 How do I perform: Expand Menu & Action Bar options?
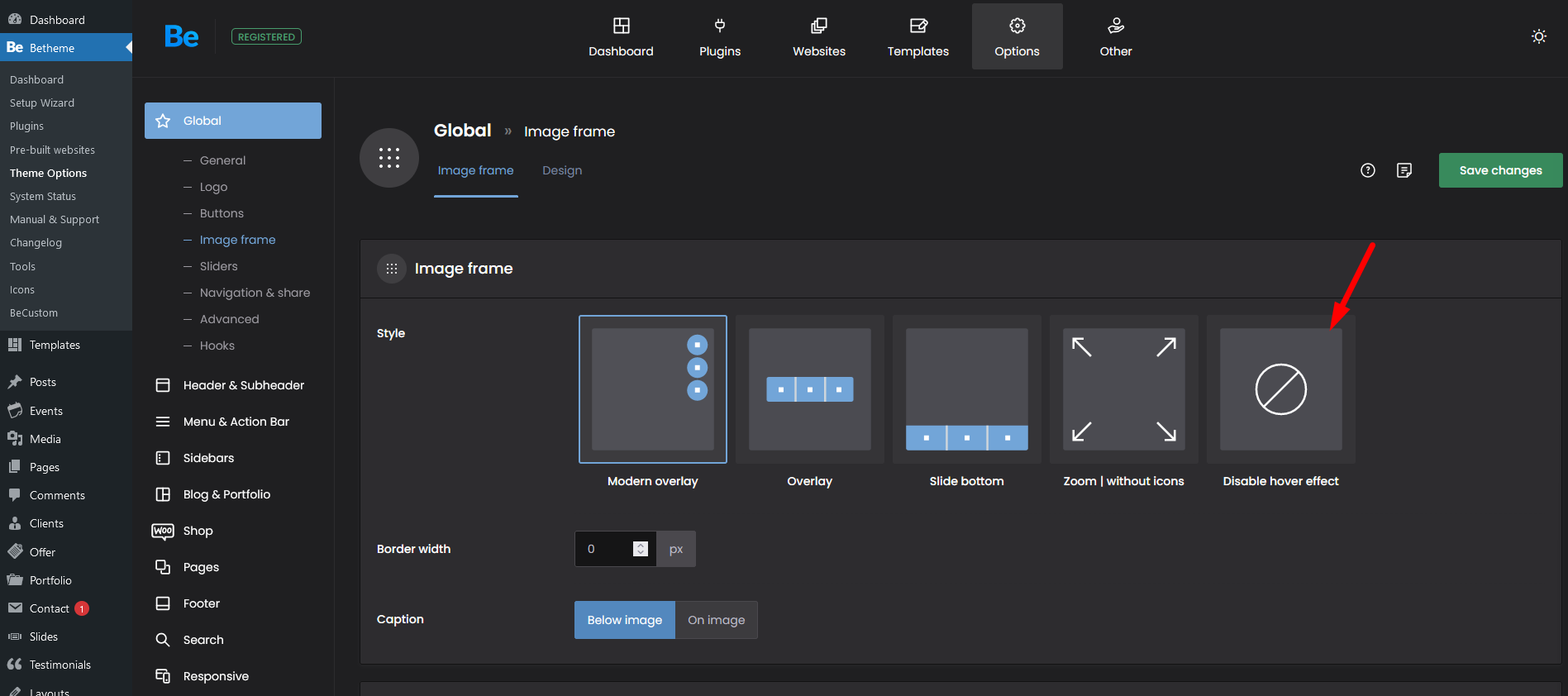coord(233,422)
